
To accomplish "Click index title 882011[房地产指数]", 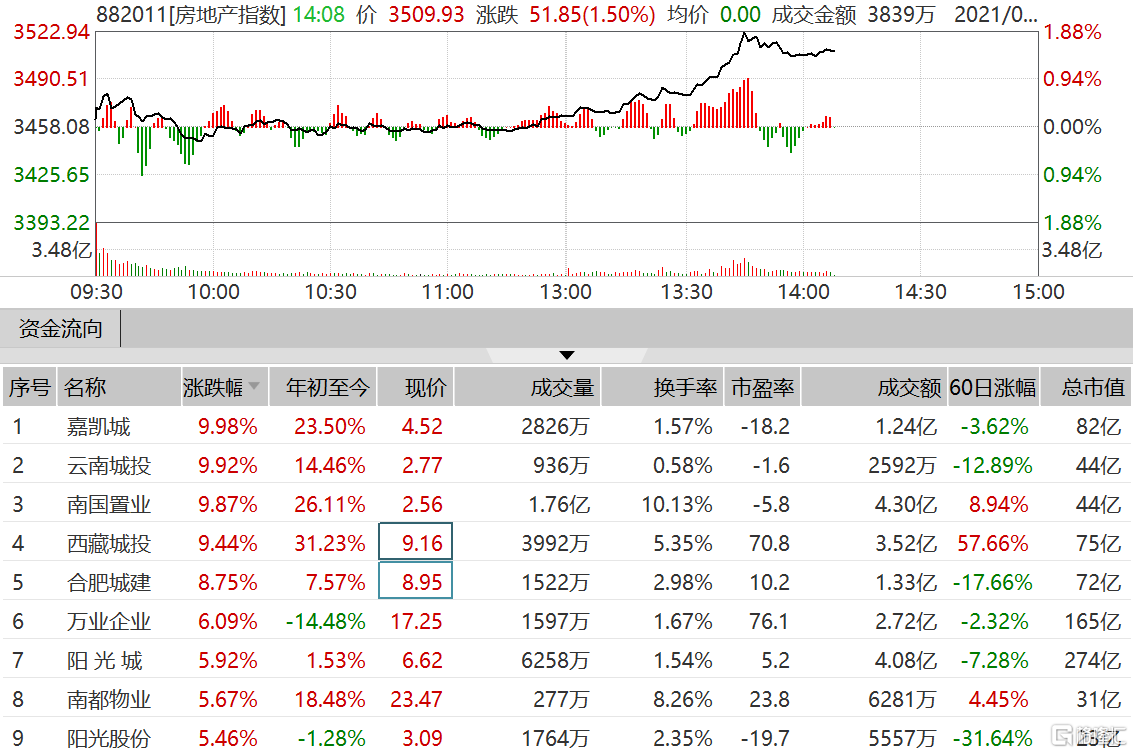I will (x=191, y=14).
